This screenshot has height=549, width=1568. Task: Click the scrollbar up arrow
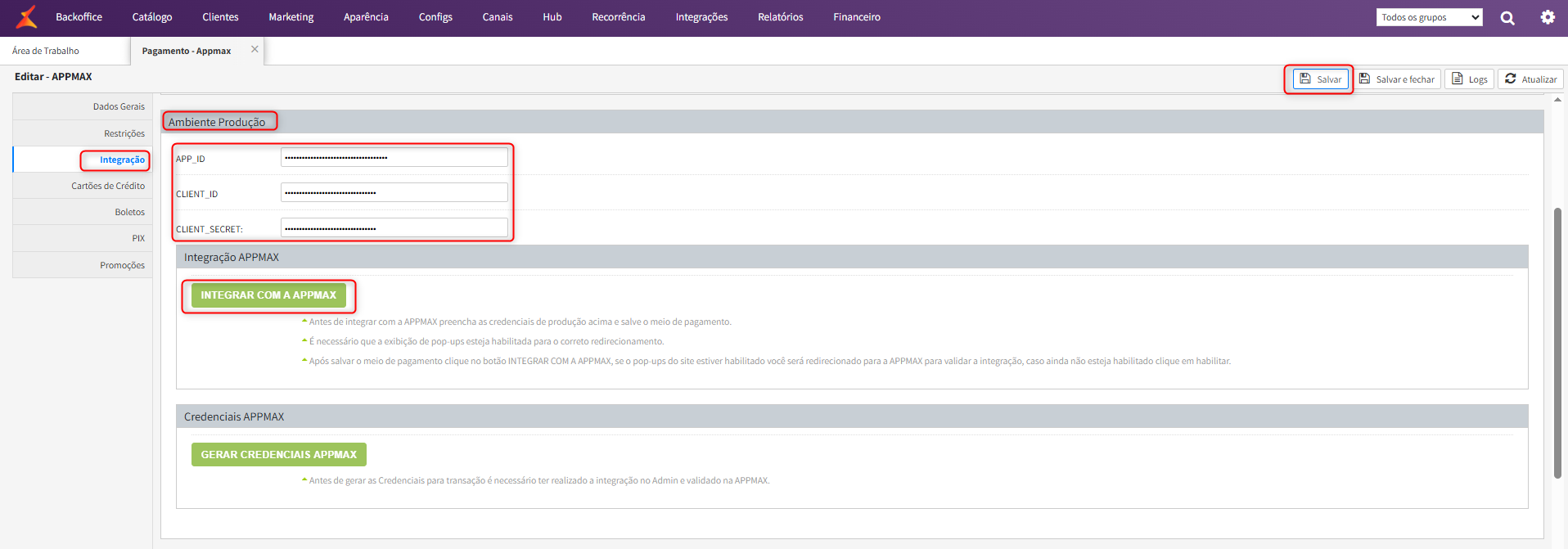point(1557,100)
